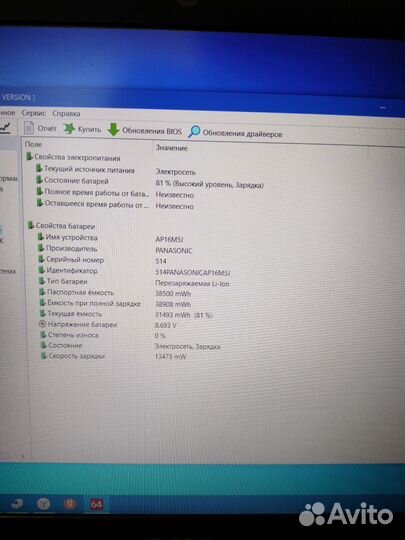
Task: Click the PANASONIC manufacturer value
Action: (174, 250)
